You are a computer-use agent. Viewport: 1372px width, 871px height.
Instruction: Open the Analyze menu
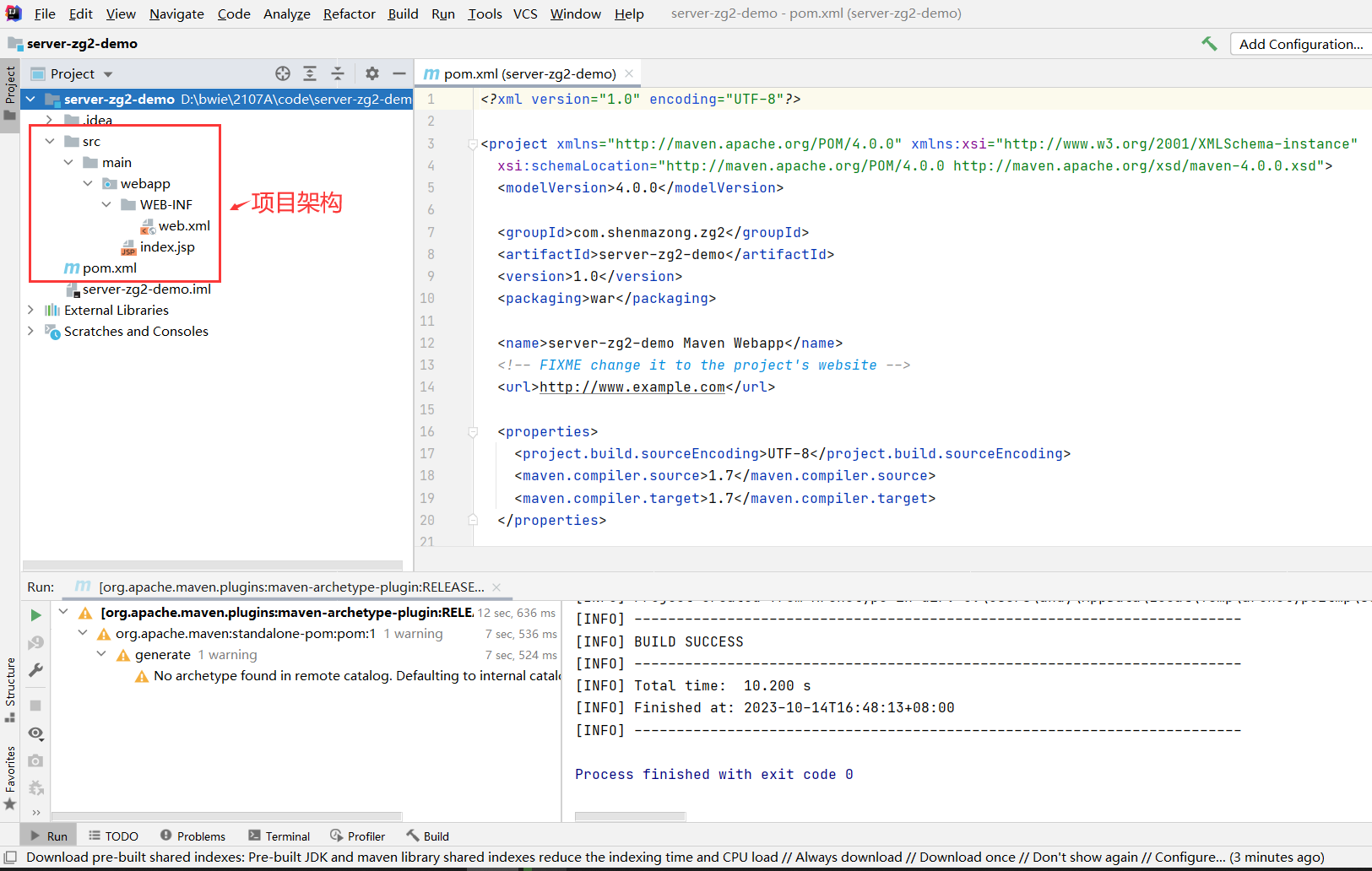pyautogui.click(x=287, y=14)
